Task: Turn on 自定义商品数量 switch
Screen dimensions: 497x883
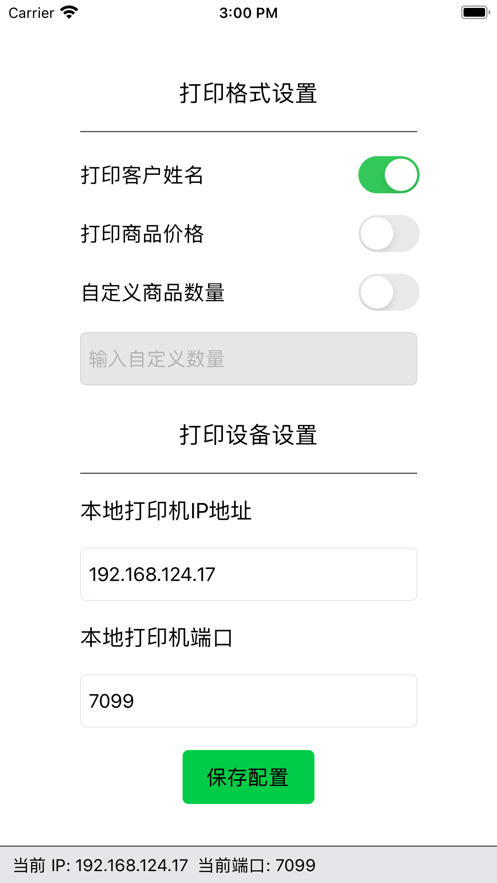Action: tap(389, 292)
